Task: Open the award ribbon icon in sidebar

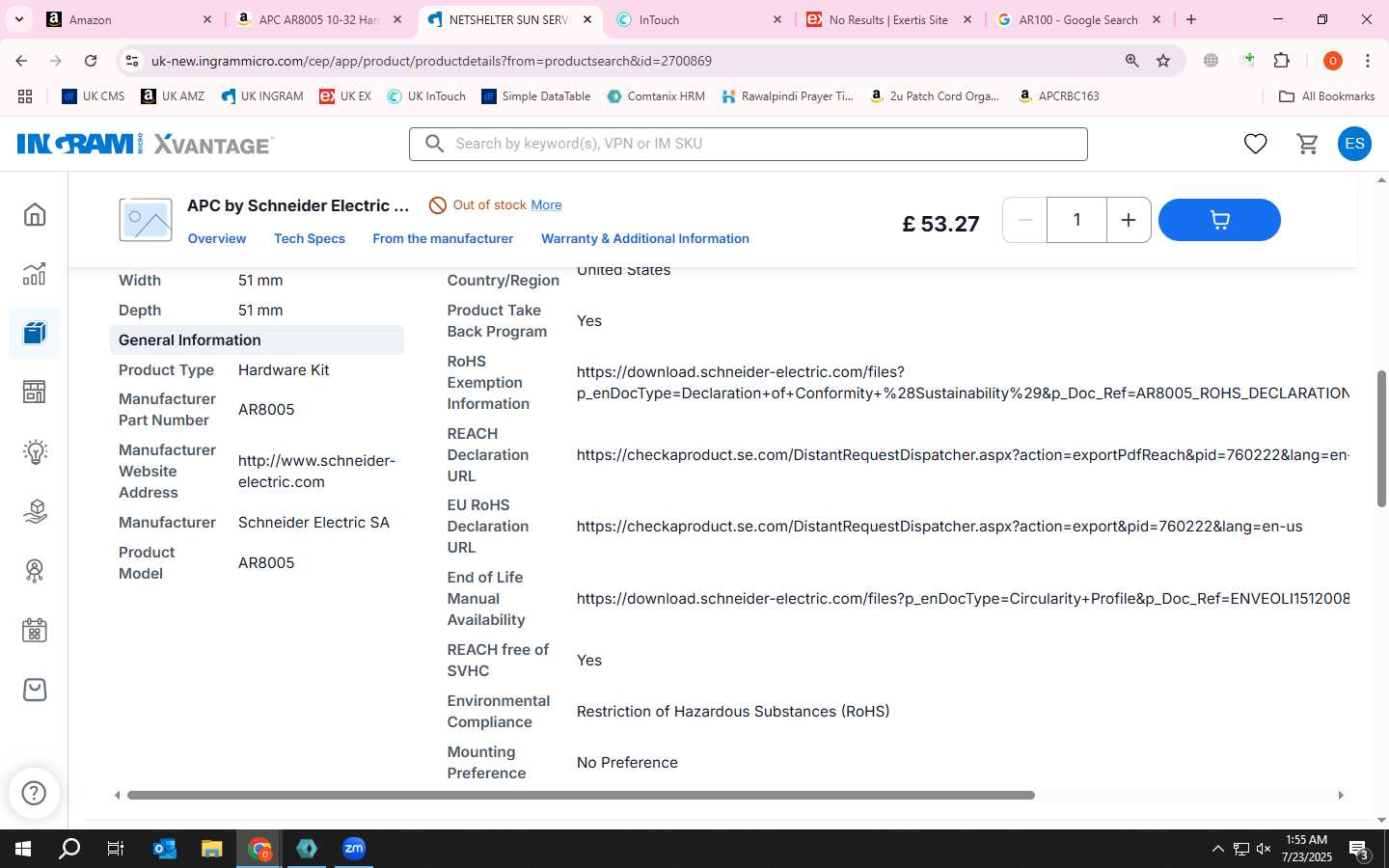Action: 35,571
